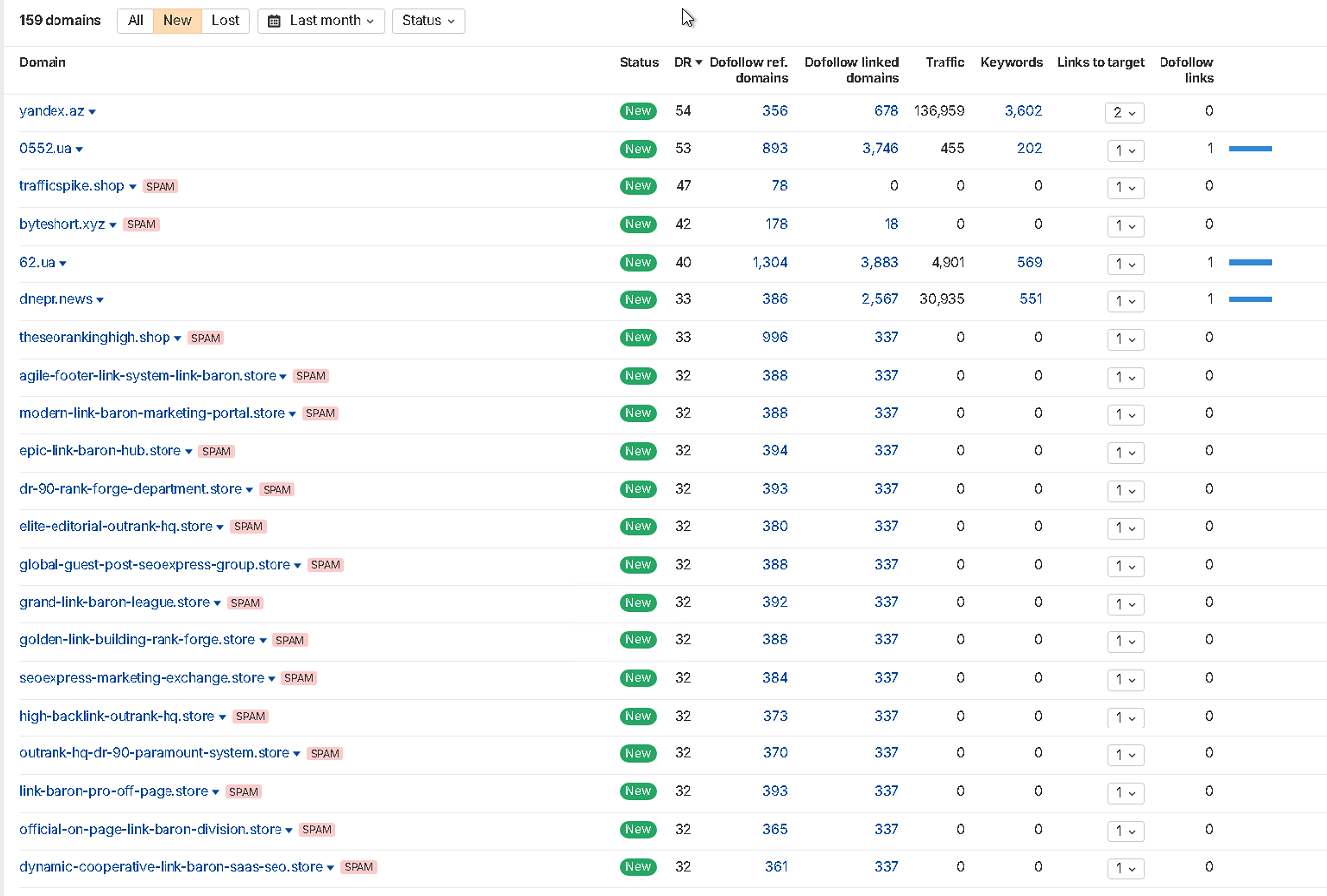The image size is (1327, 896).
Task: Click the calendar icon in Last month filter
Action: (275, 21)
